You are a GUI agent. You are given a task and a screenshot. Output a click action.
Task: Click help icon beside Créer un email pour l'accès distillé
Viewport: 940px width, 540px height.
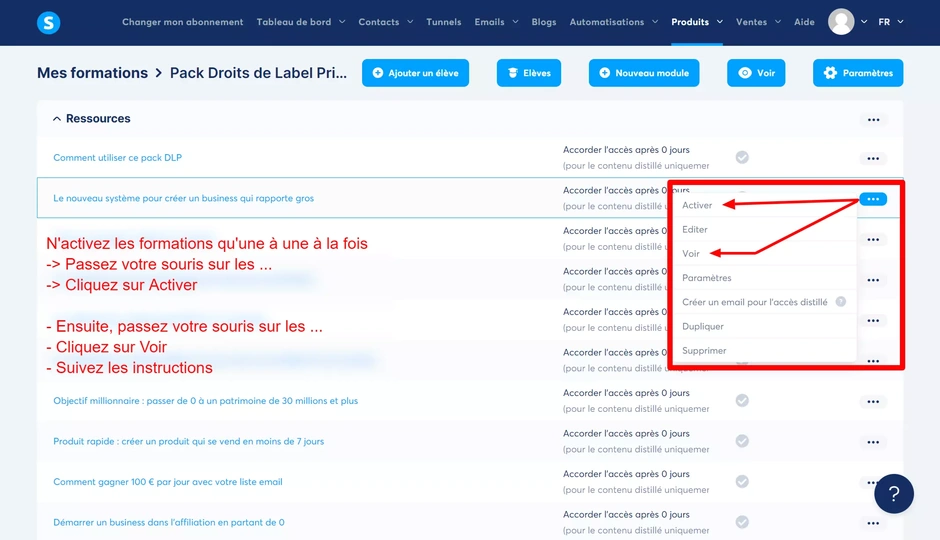tap(840, 302)
